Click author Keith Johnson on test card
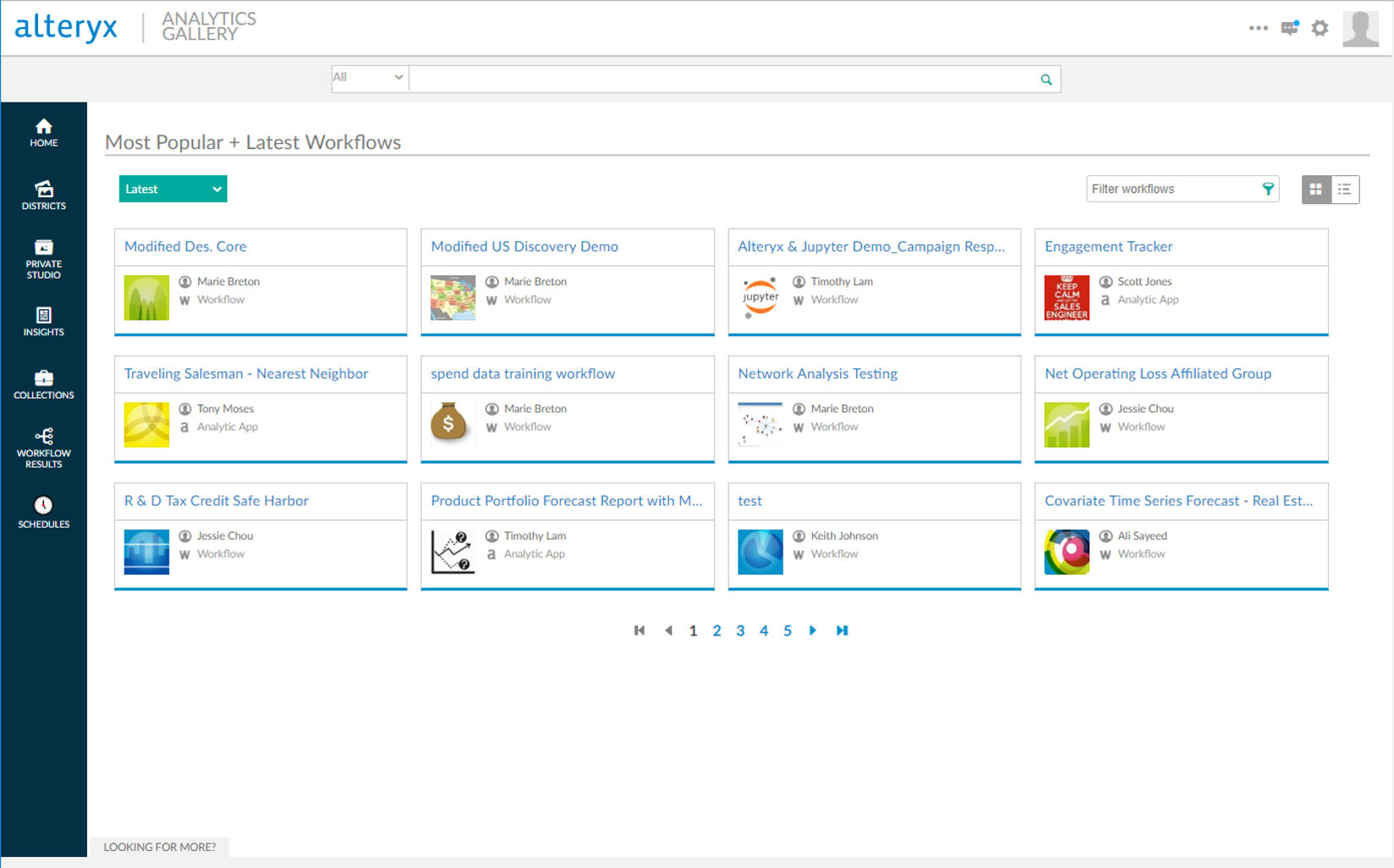 click(844, 535)
